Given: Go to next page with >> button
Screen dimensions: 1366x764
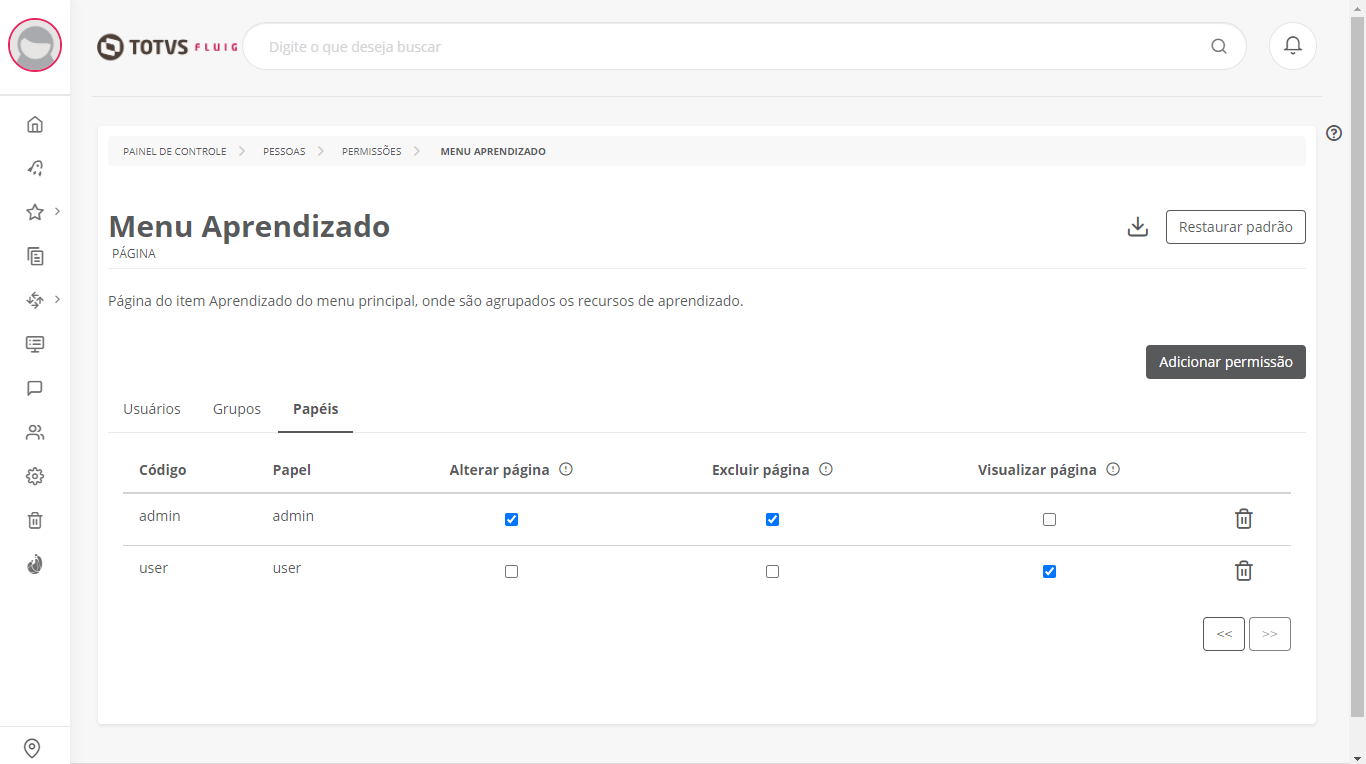Looking at the screenshot, I should coord(1270,634).
